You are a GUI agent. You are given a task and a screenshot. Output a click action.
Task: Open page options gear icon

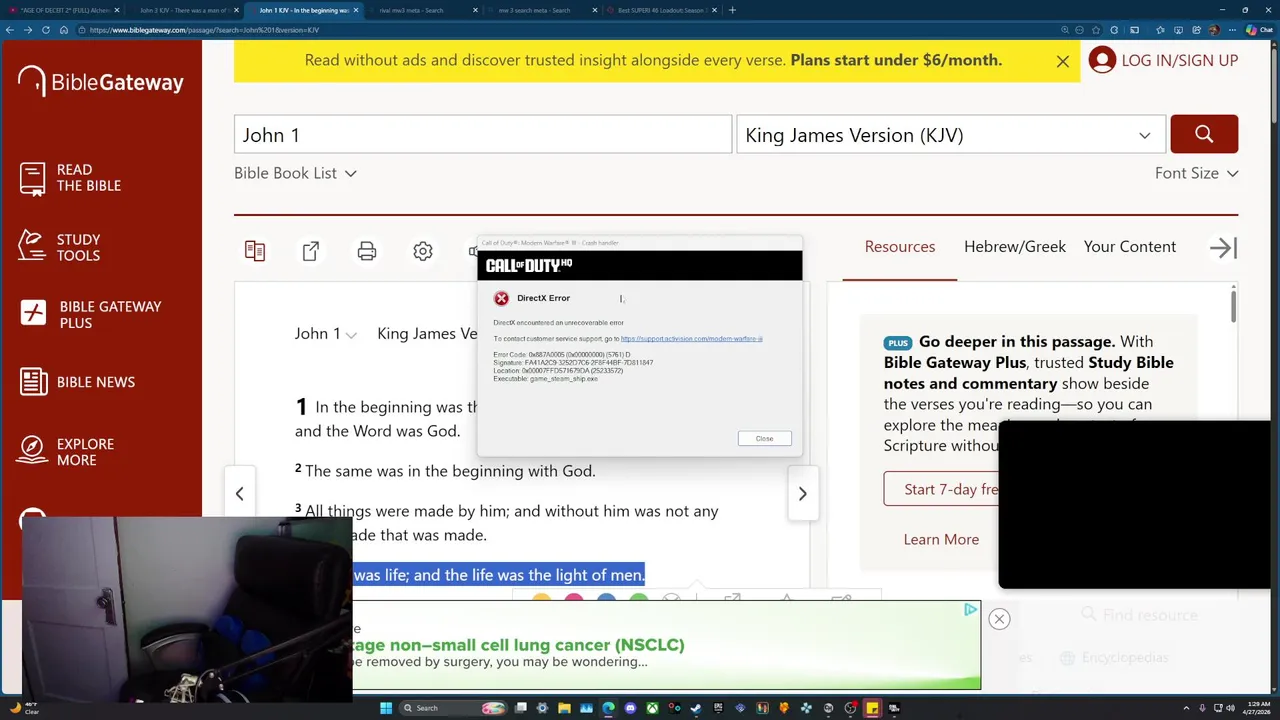tap(423, 251)
